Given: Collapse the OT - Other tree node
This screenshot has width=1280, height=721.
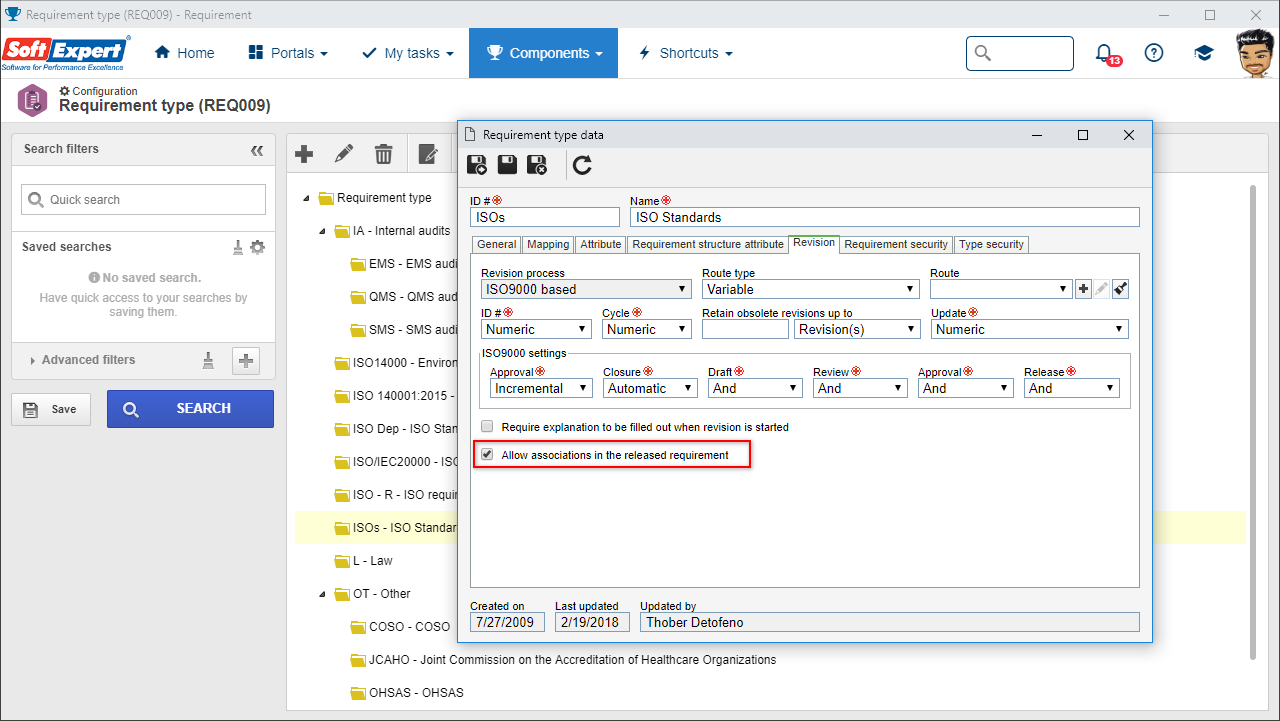Looking at the screenshot, I should tap(322, 594).
